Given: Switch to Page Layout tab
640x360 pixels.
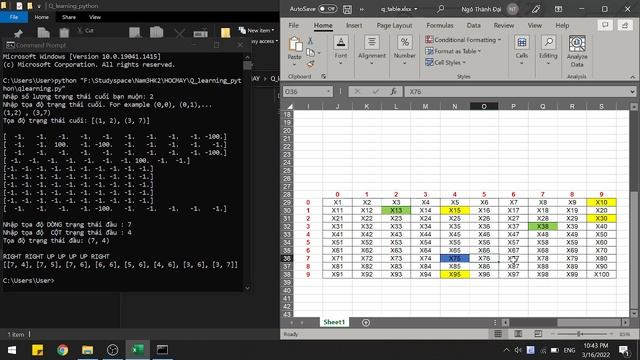Looking at the screenshot, I should [x=394, y=25].
